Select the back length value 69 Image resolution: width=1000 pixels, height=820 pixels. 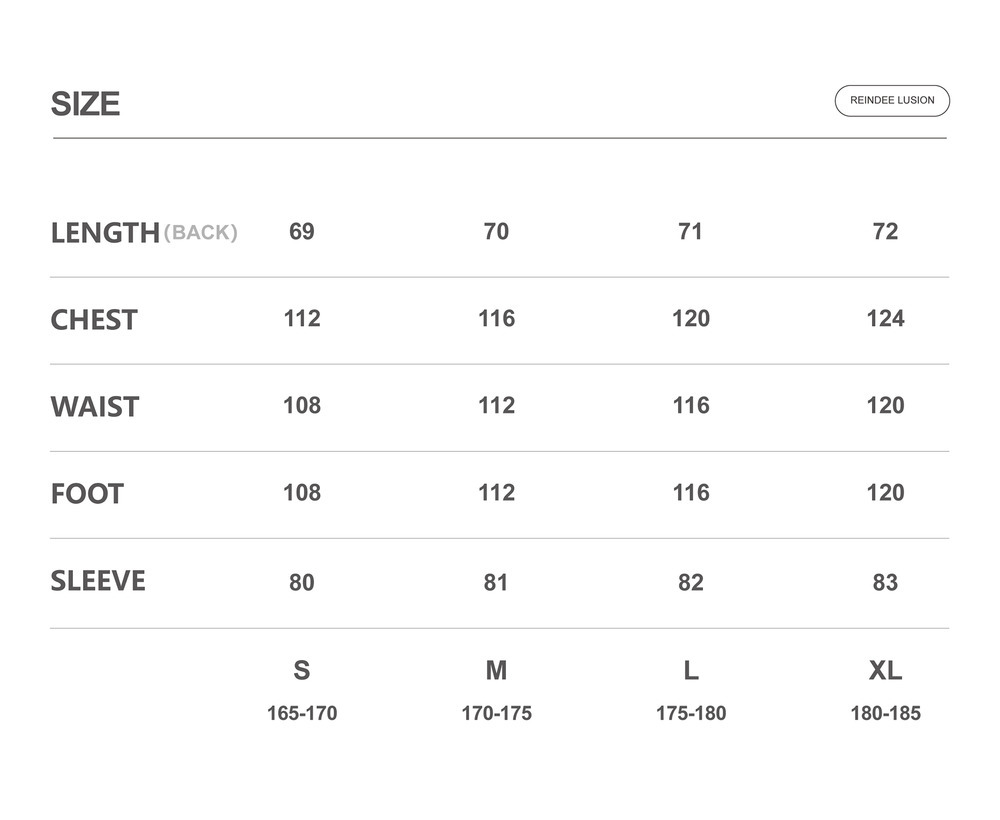click(301, 232)
